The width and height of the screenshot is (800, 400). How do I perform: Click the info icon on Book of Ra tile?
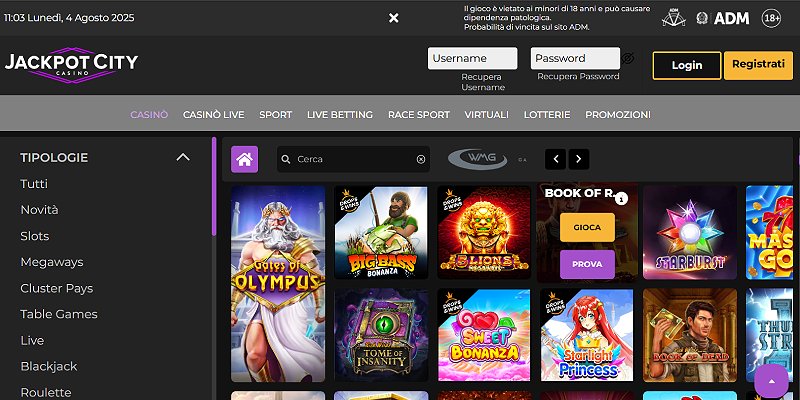tap(621, 199)
